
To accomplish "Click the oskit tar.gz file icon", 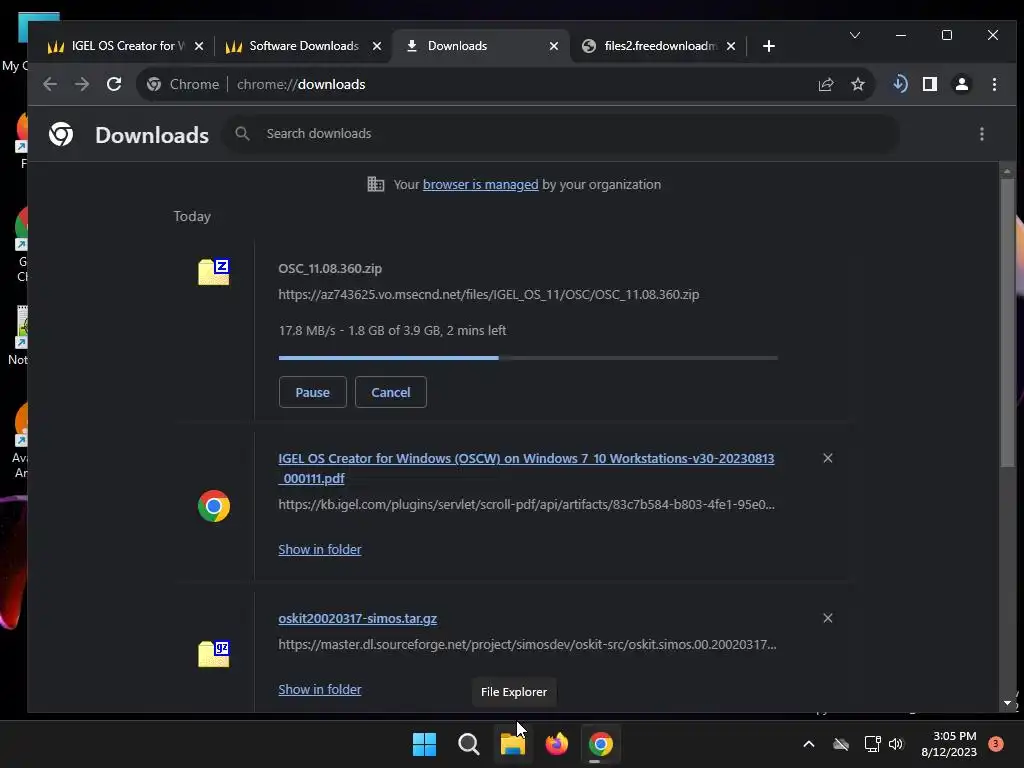I will 214,653.
